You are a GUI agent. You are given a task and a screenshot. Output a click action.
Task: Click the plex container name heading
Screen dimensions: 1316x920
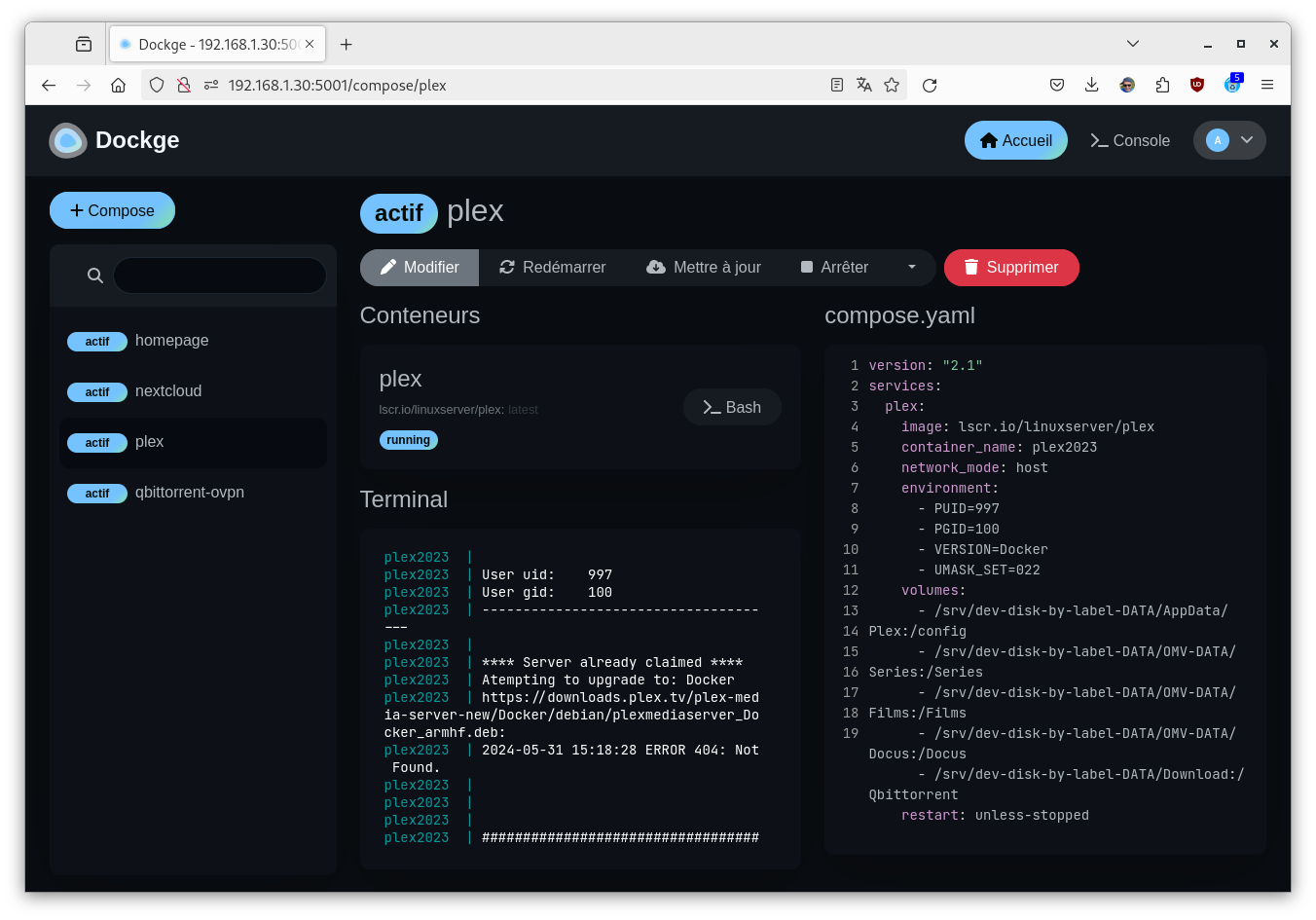[400, 379]
